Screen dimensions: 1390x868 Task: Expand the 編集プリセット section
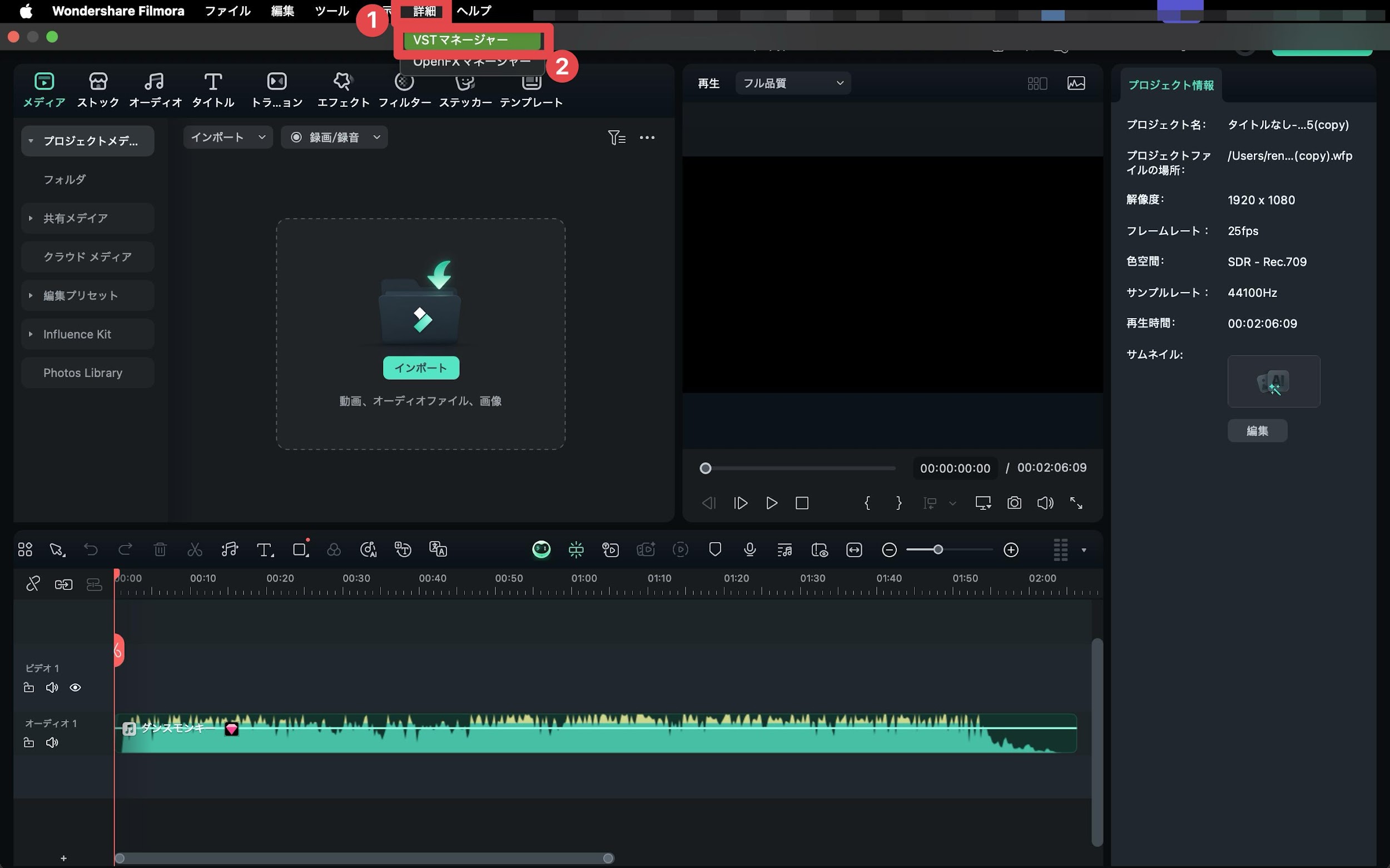(31, 295)
